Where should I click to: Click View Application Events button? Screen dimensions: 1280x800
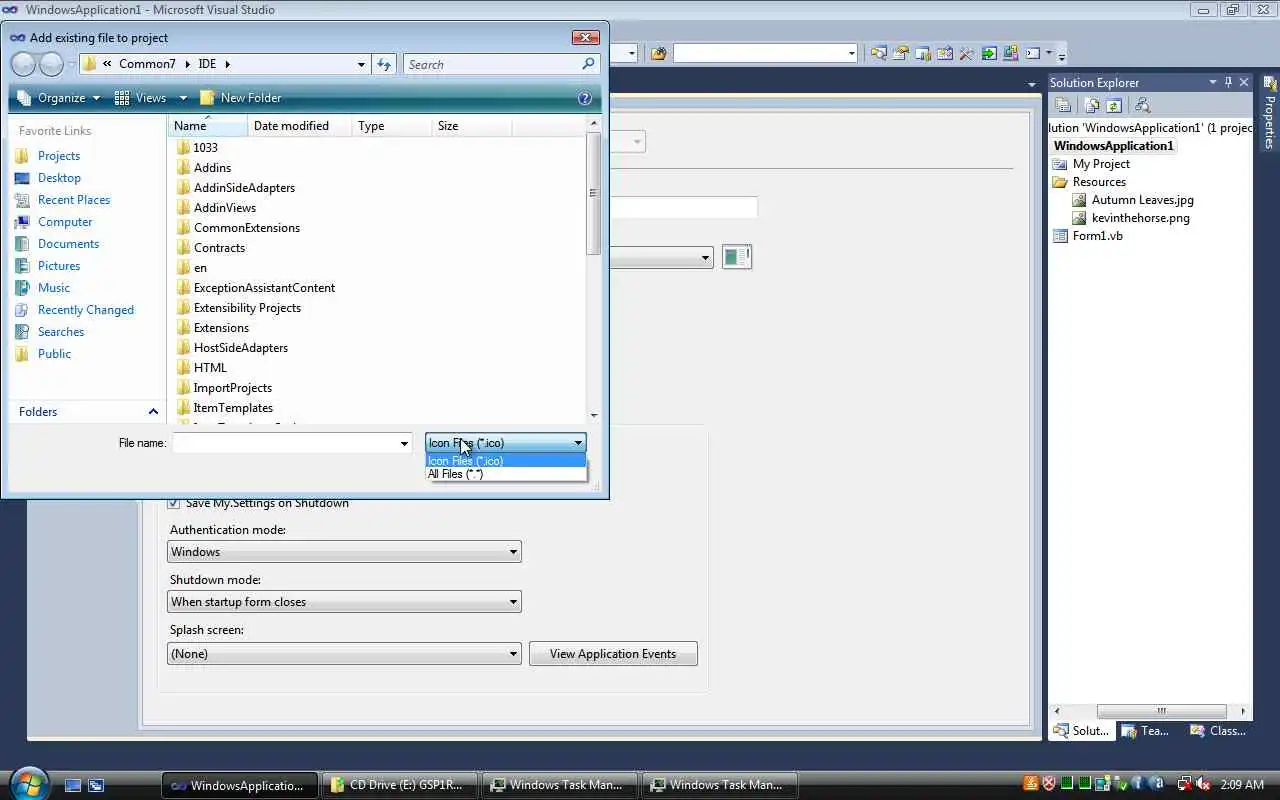pos(613,654)
